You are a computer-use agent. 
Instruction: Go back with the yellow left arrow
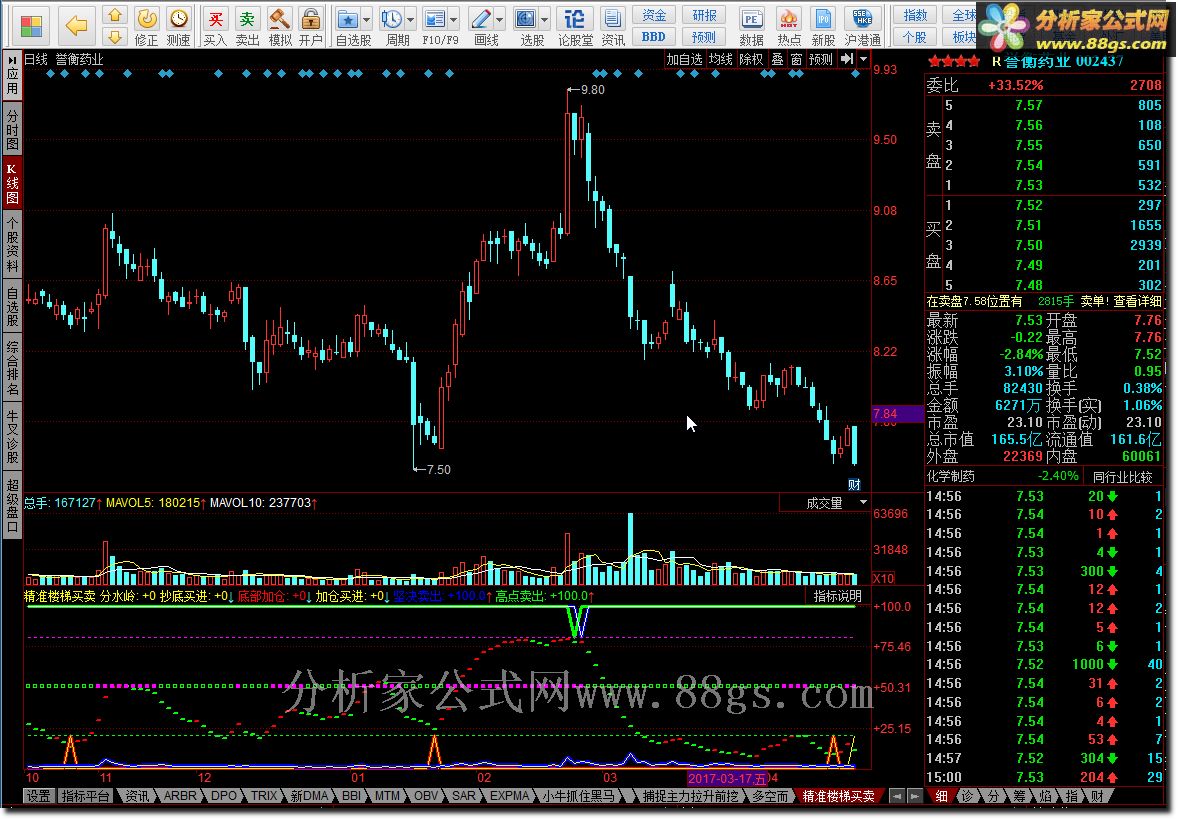coord(77,26)
